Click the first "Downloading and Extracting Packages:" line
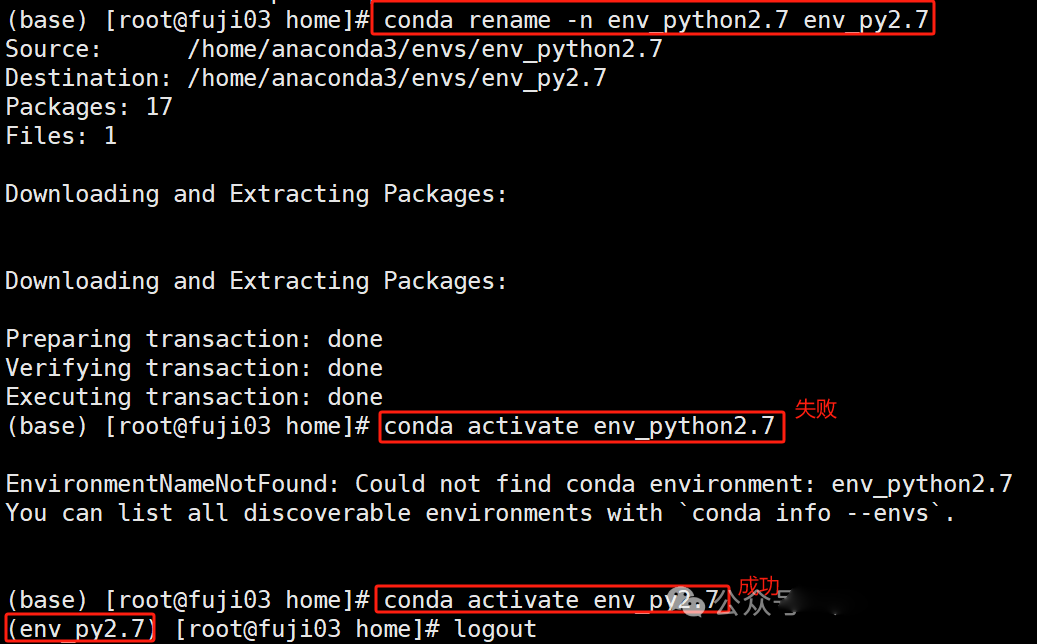Screen dimensions: 1037x644 pos(256,194)
